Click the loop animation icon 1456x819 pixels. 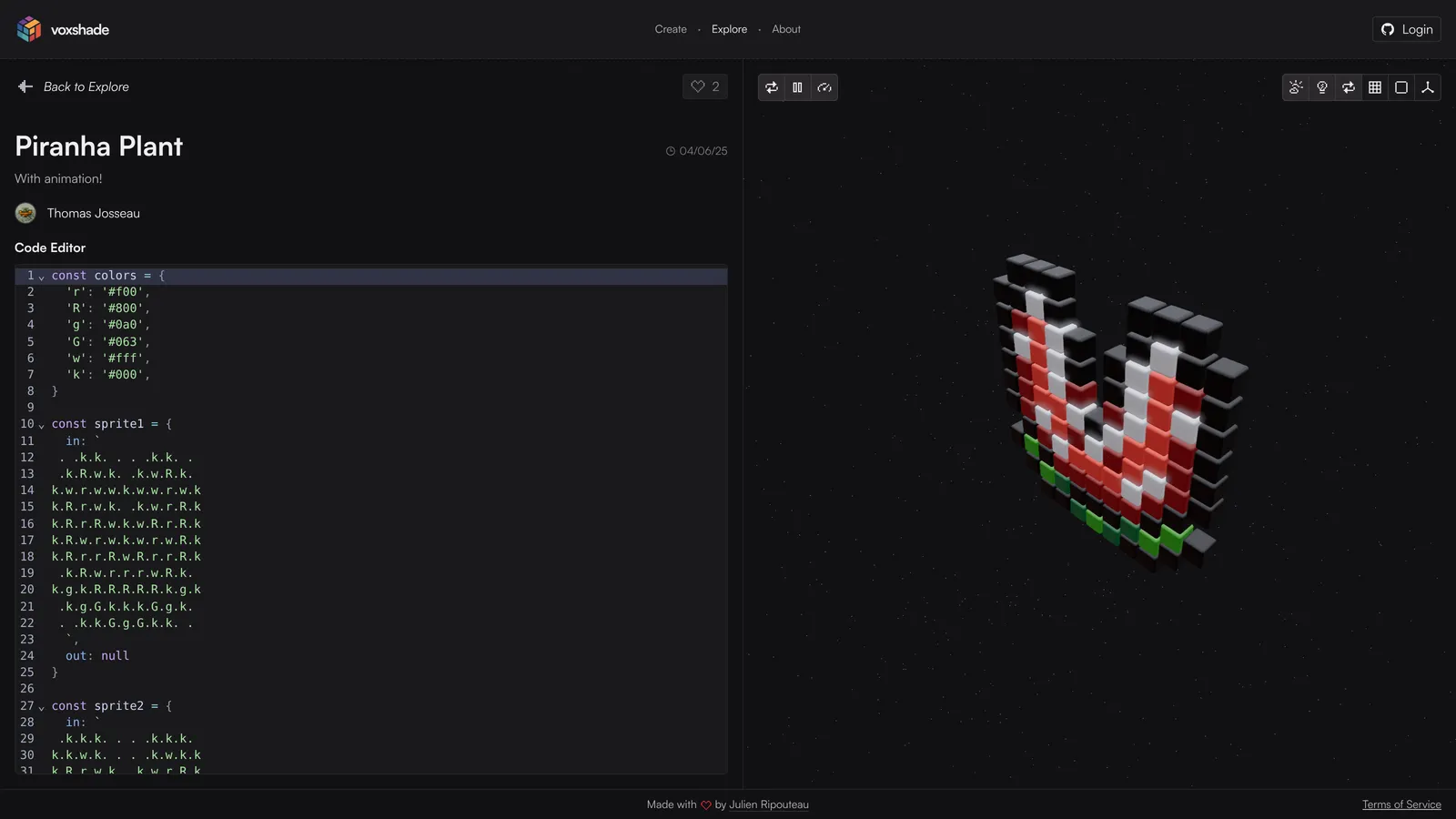[x=772, y=87]
